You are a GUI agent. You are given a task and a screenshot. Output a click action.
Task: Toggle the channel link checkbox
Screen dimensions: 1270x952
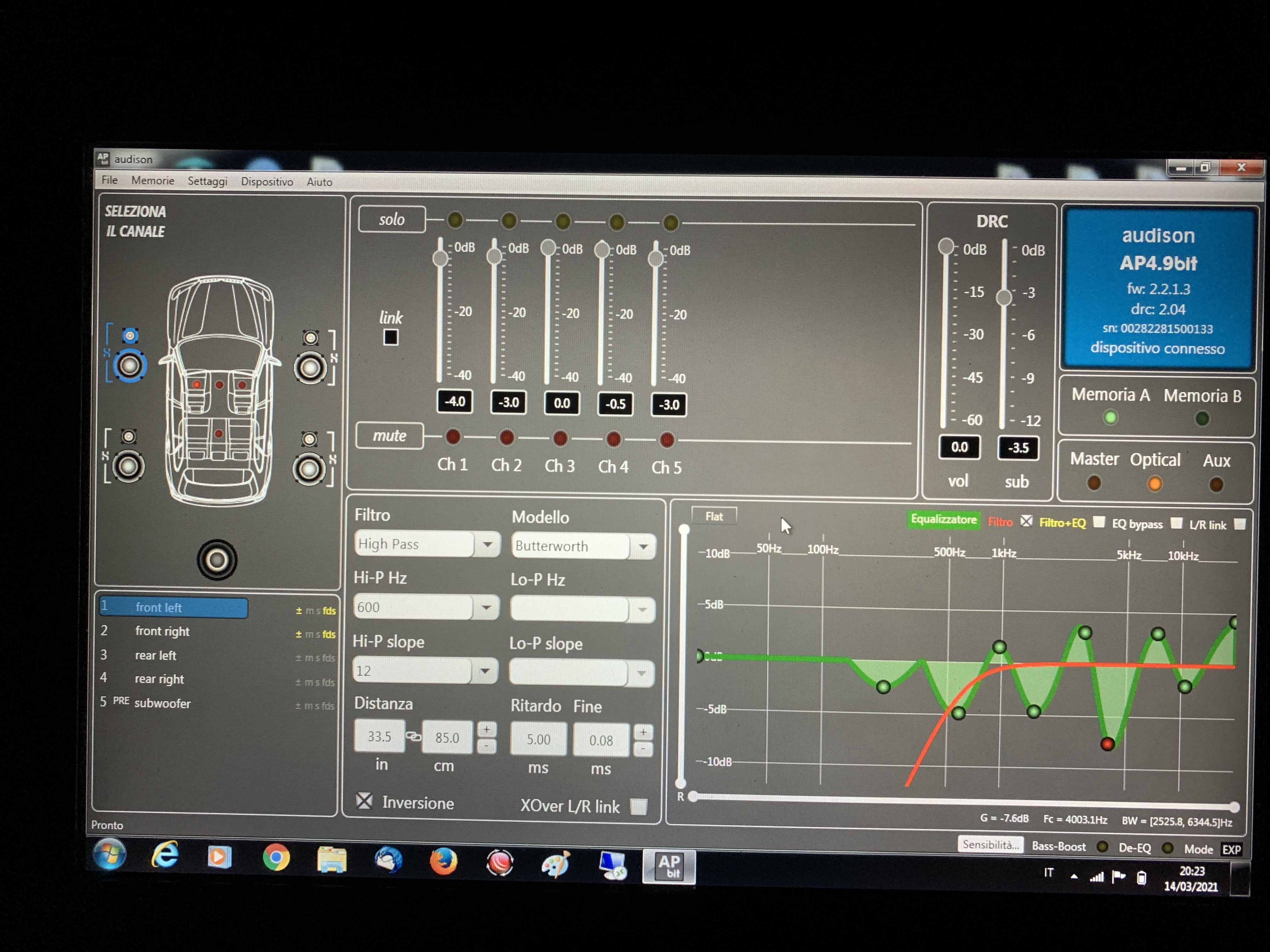tap(391, 337)
